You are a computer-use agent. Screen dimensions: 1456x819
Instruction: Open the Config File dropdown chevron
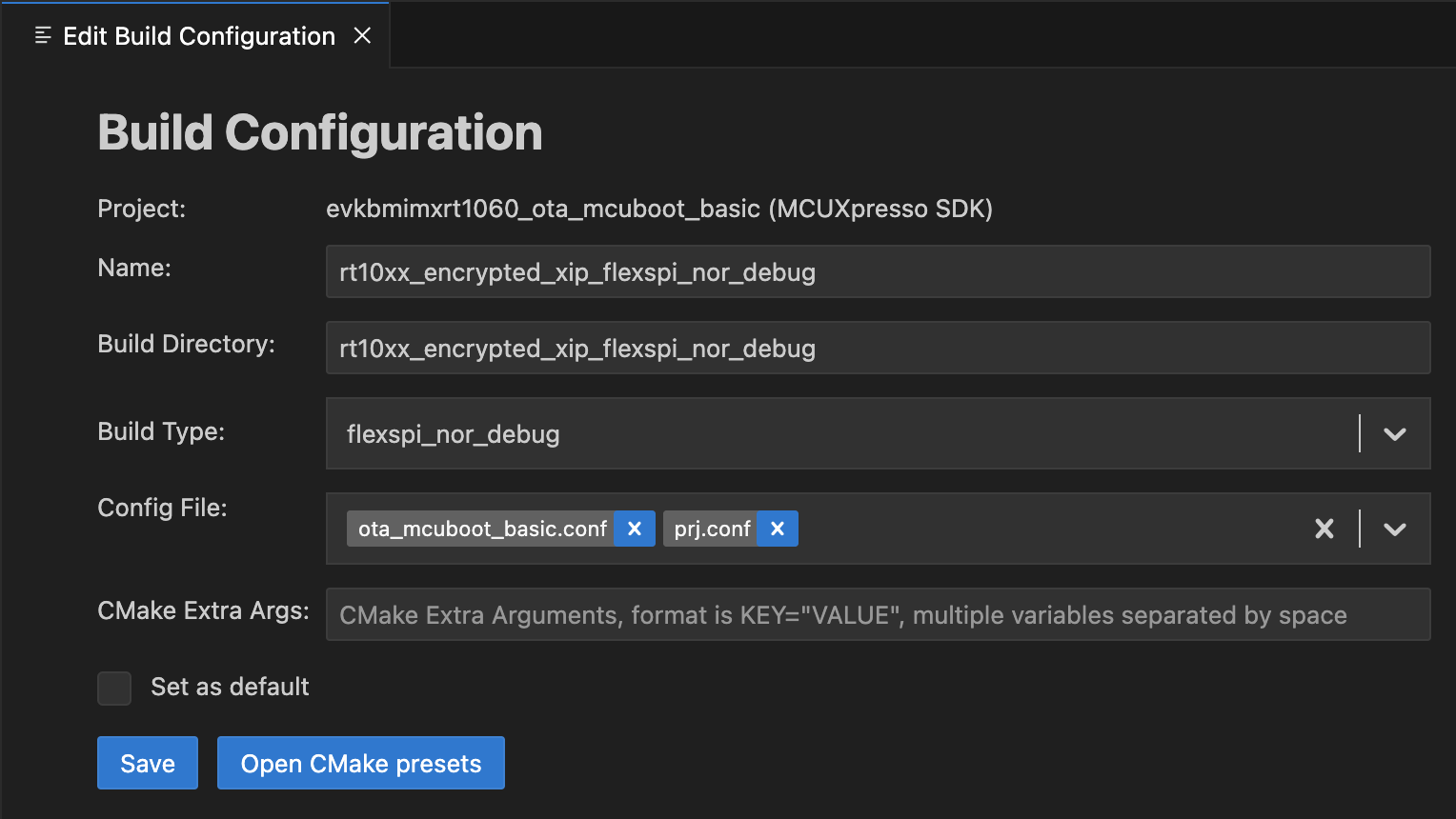(x=1395, y=529)
